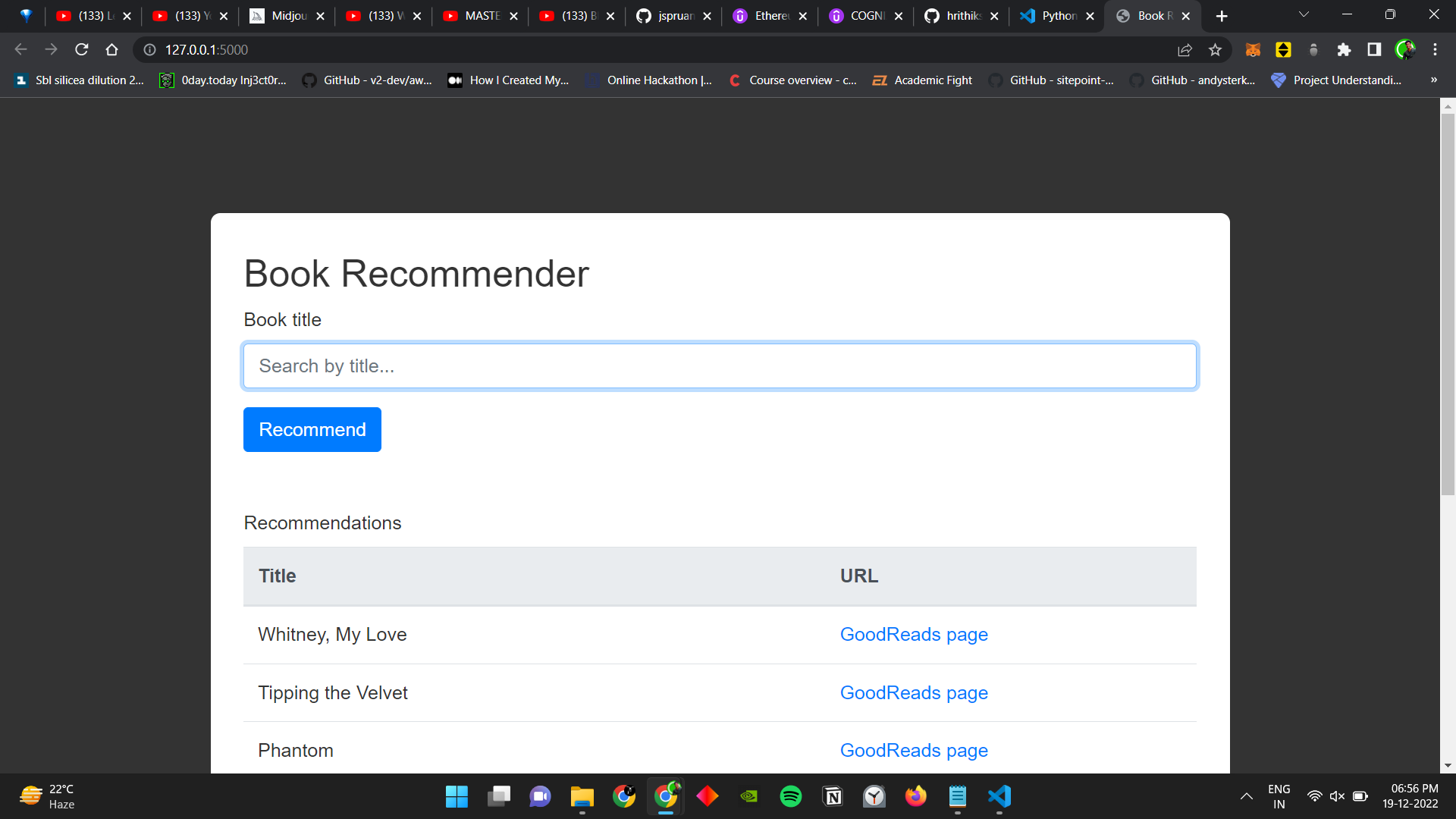Click the share icon in the address bar
This screenshot has width=1456, height=819.
point(1185,50)
